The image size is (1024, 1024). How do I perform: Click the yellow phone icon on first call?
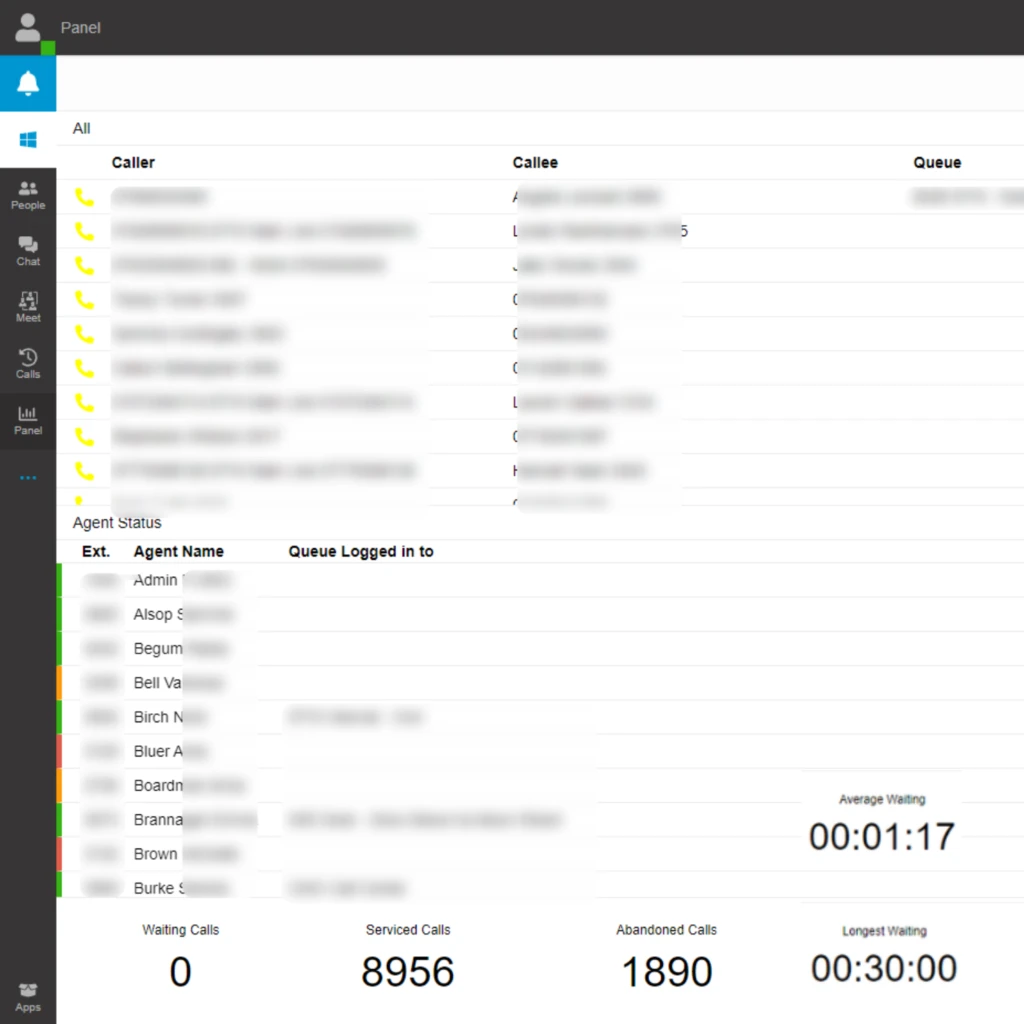click(x=84, y=196)
